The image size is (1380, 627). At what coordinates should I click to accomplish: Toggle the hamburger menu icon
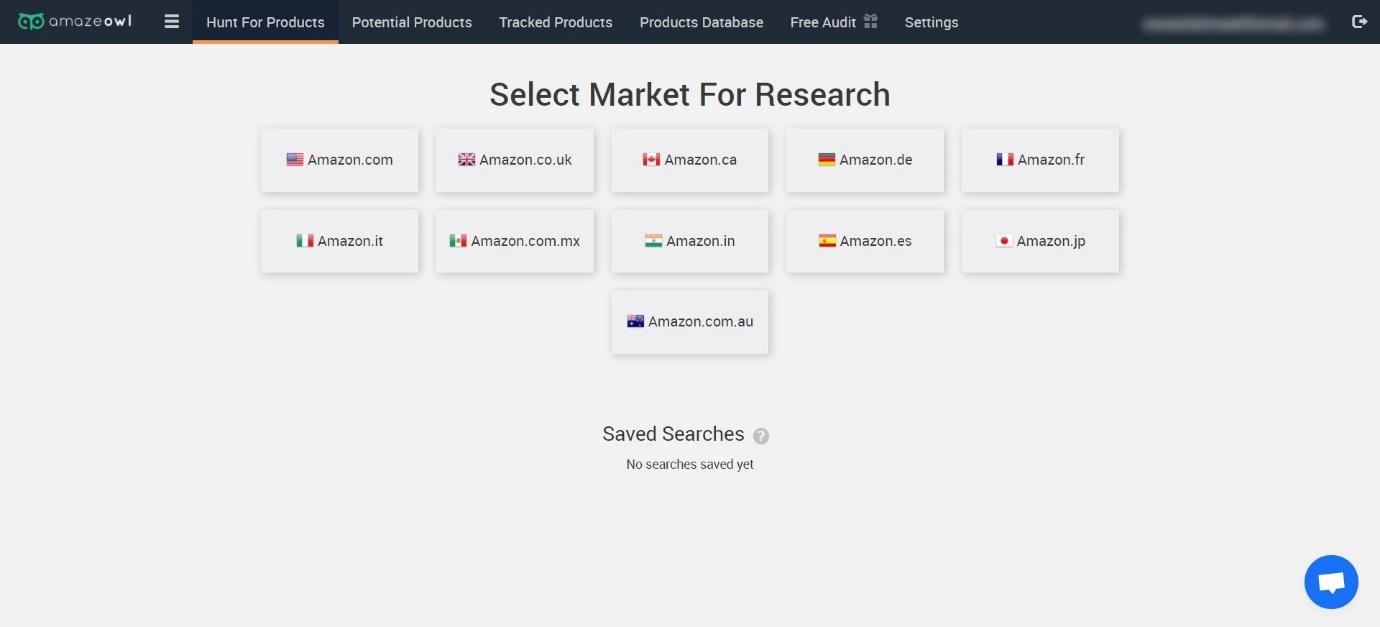pos(172,21)
